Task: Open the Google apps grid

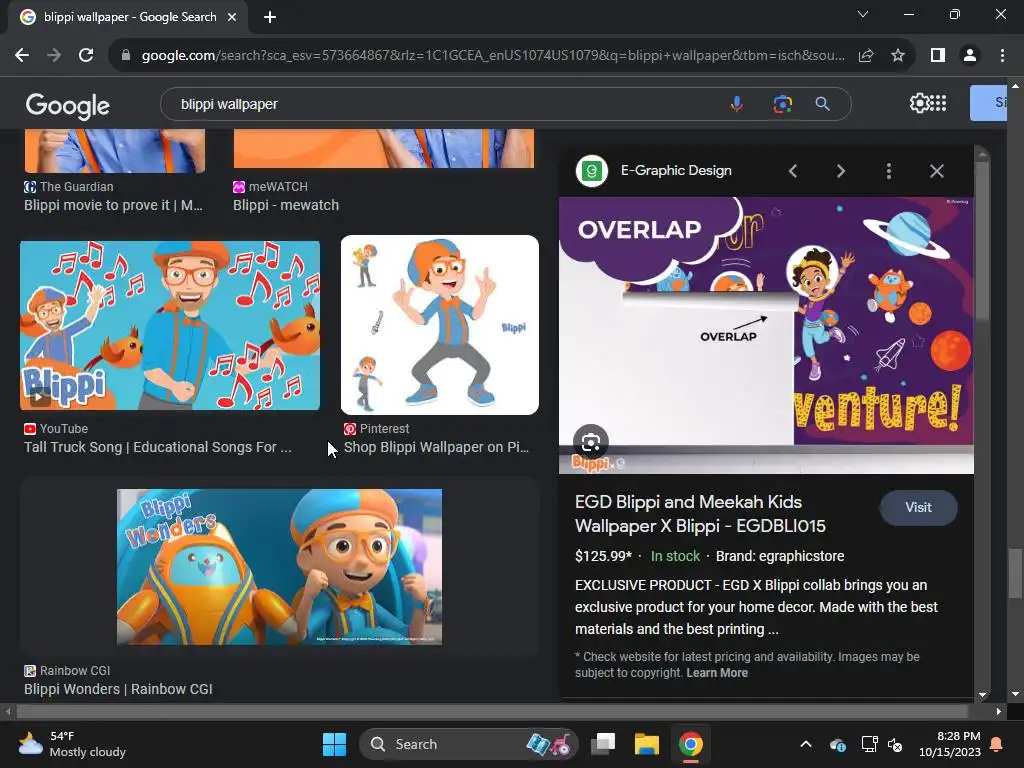Action: click(x=938, y=103)
